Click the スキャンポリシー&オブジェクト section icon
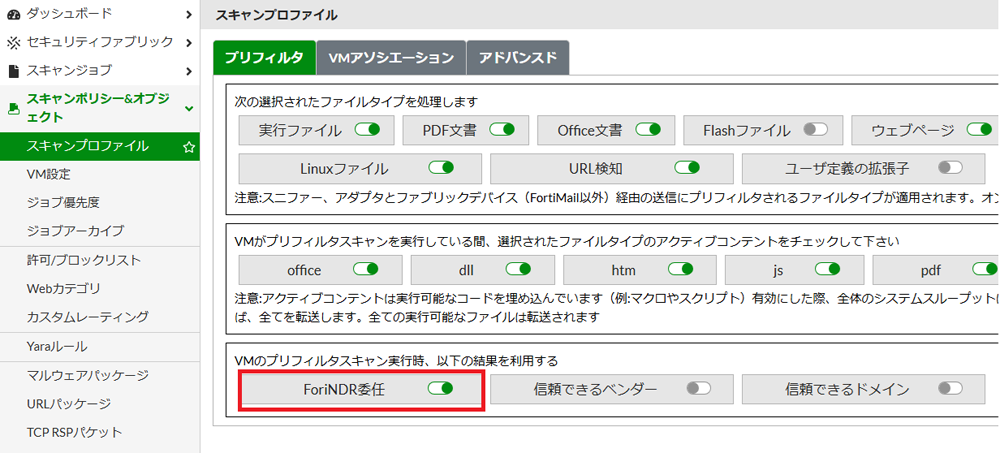 tap(13, 108)
